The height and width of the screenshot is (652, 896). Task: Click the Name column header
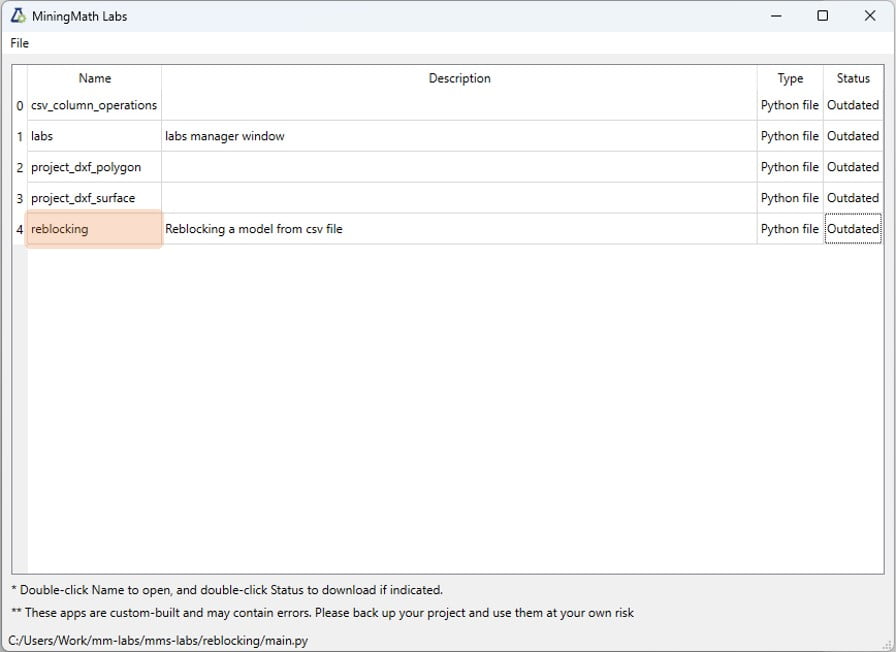pos(94,78)
